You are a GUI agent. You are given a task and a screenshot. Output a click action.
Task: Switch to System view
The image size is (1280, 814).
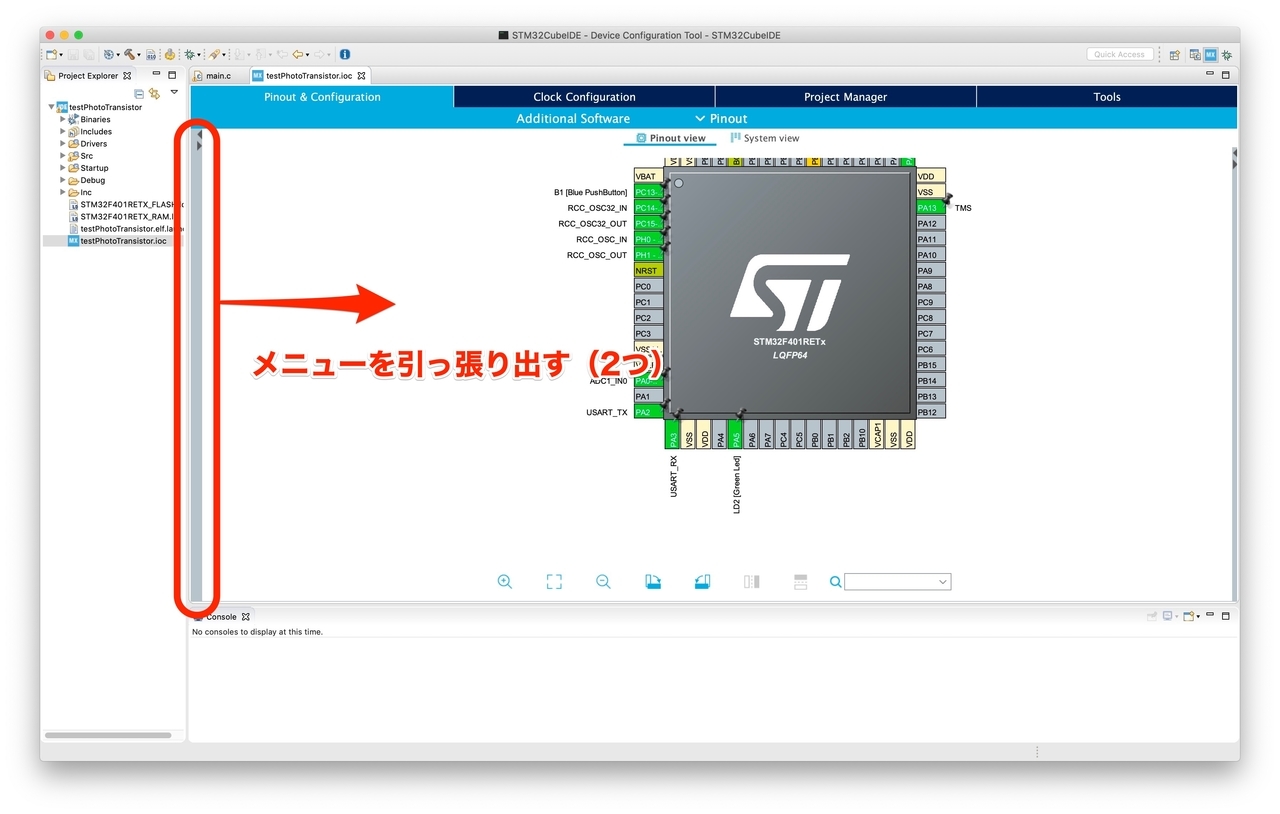click(764, 138)
